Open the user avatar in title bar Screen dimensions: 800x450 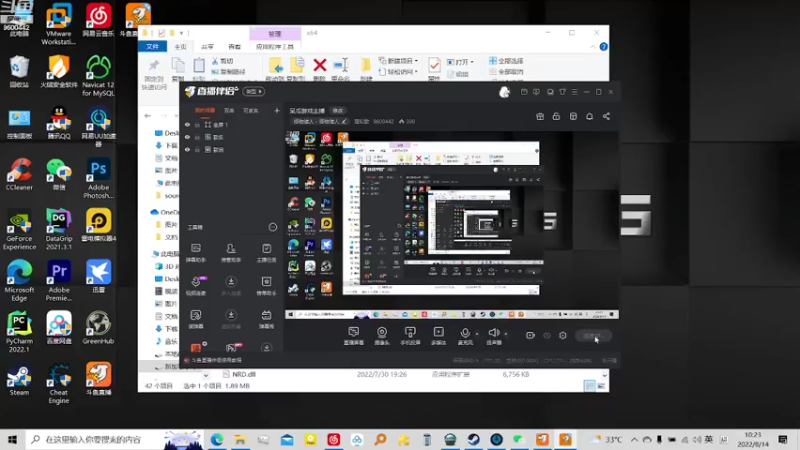click(x=504, y=92)
